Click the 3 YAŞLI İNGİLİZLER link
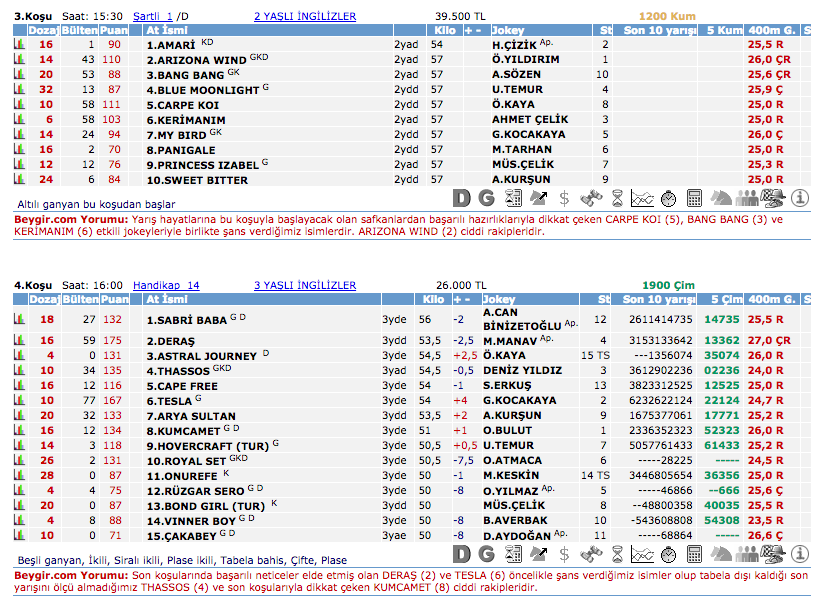 [305, 285]
